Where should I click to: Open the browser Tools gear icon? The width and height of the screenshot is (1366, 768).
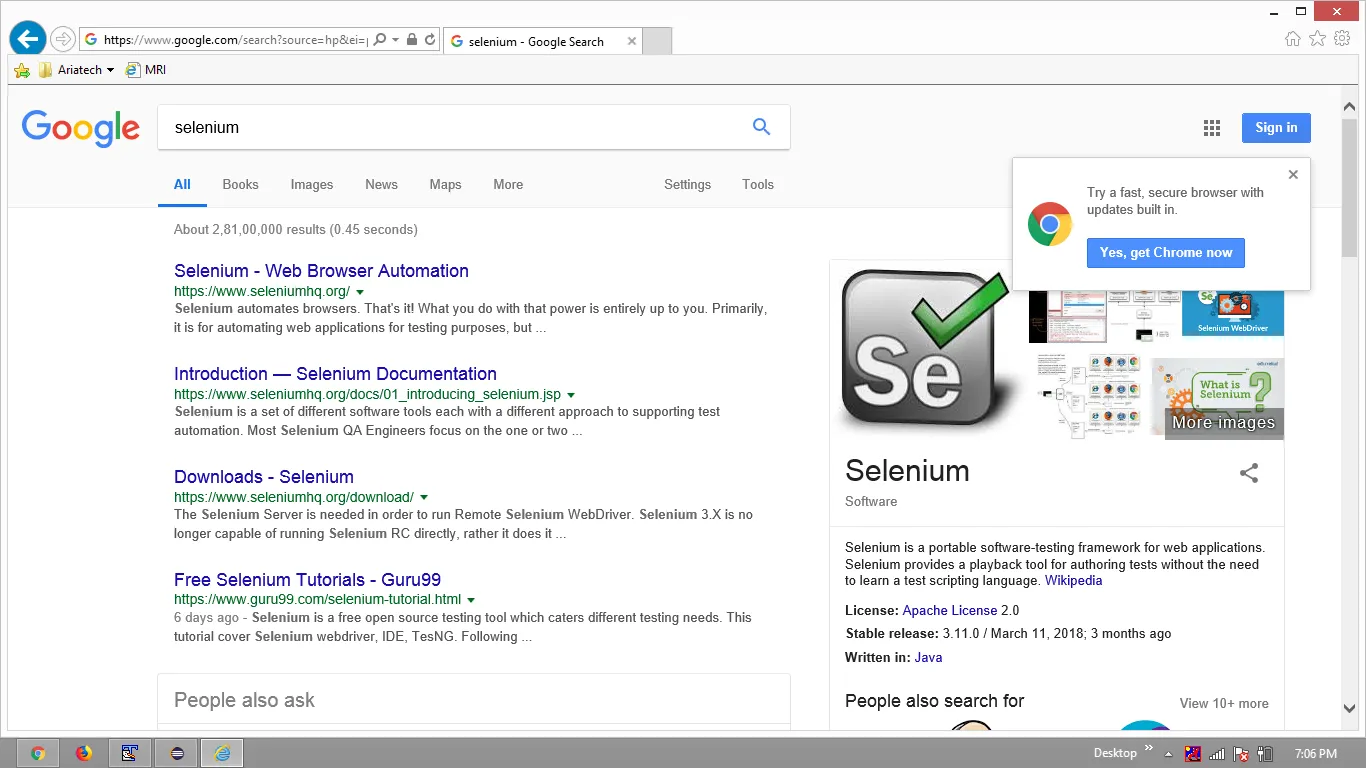pyautogui.click(x=1342, y=39)
